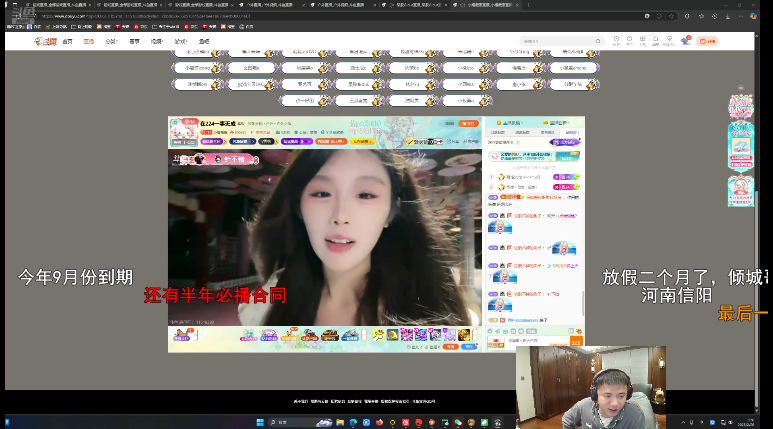Click the star favorite icon in the address bar
The image size is (773, 429).
point(671,16)
